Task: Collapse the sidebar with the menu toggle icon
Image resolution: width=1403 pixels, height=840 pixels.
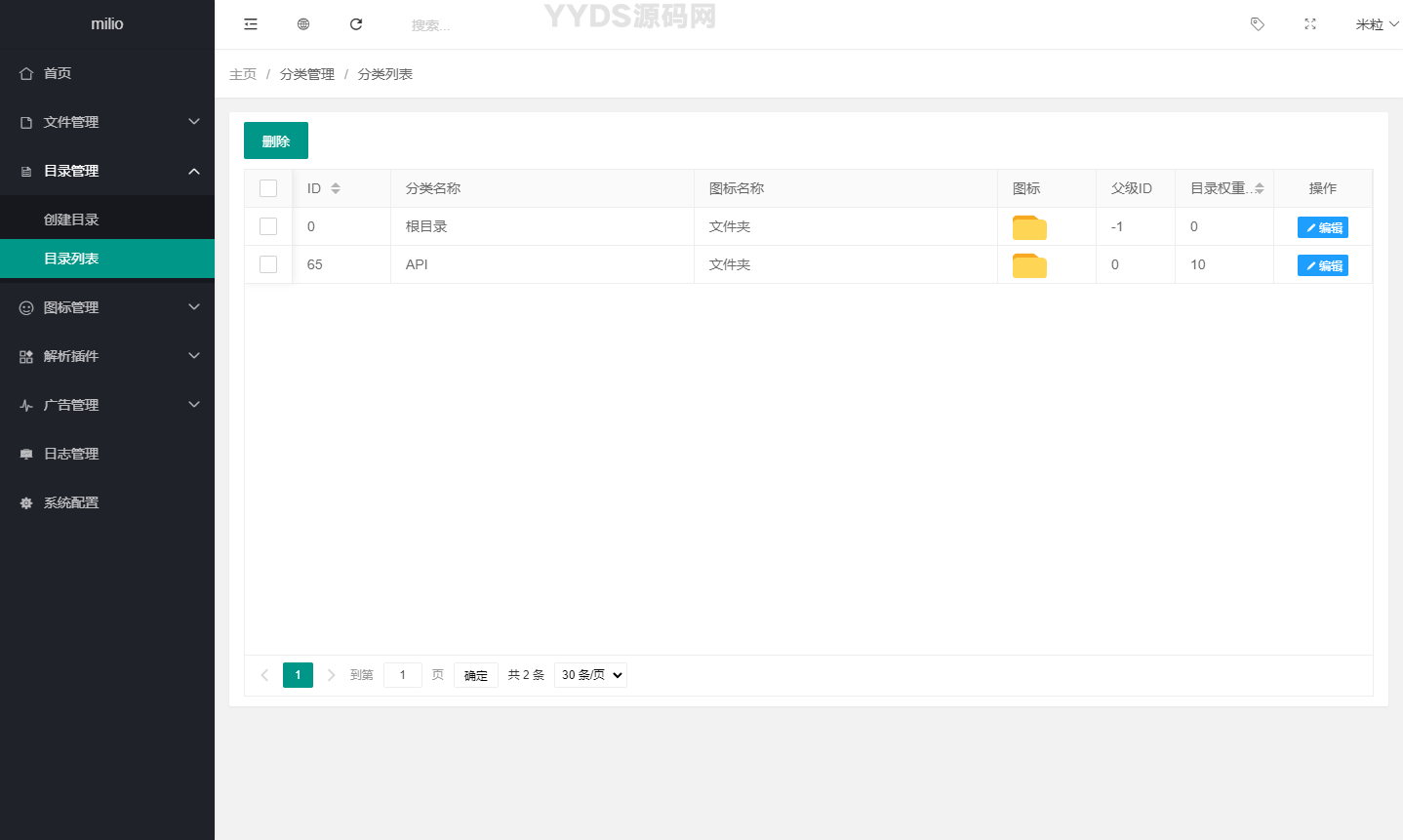Action: [251, 24]
